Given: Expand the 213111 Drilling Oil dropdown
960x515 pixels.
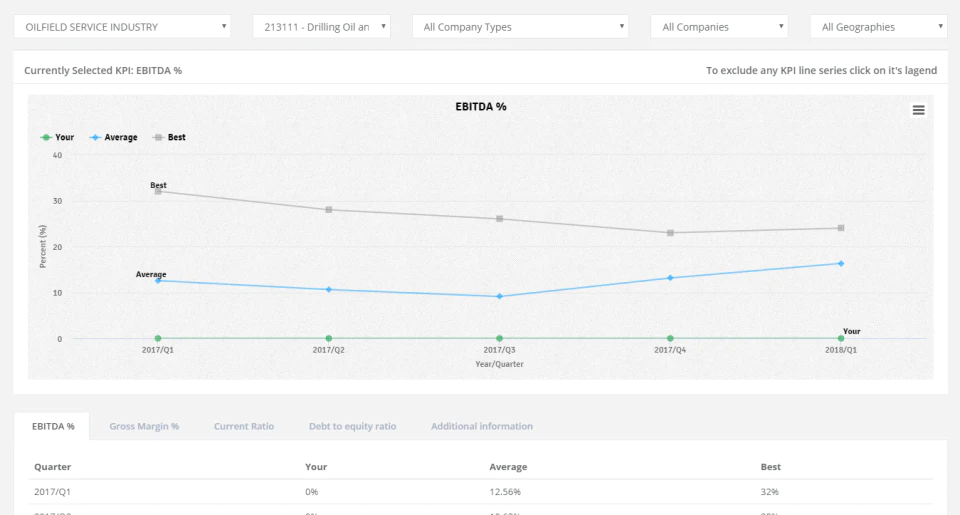Looking at the screenshot, I should pyautogui.click(x=321, y=27).
